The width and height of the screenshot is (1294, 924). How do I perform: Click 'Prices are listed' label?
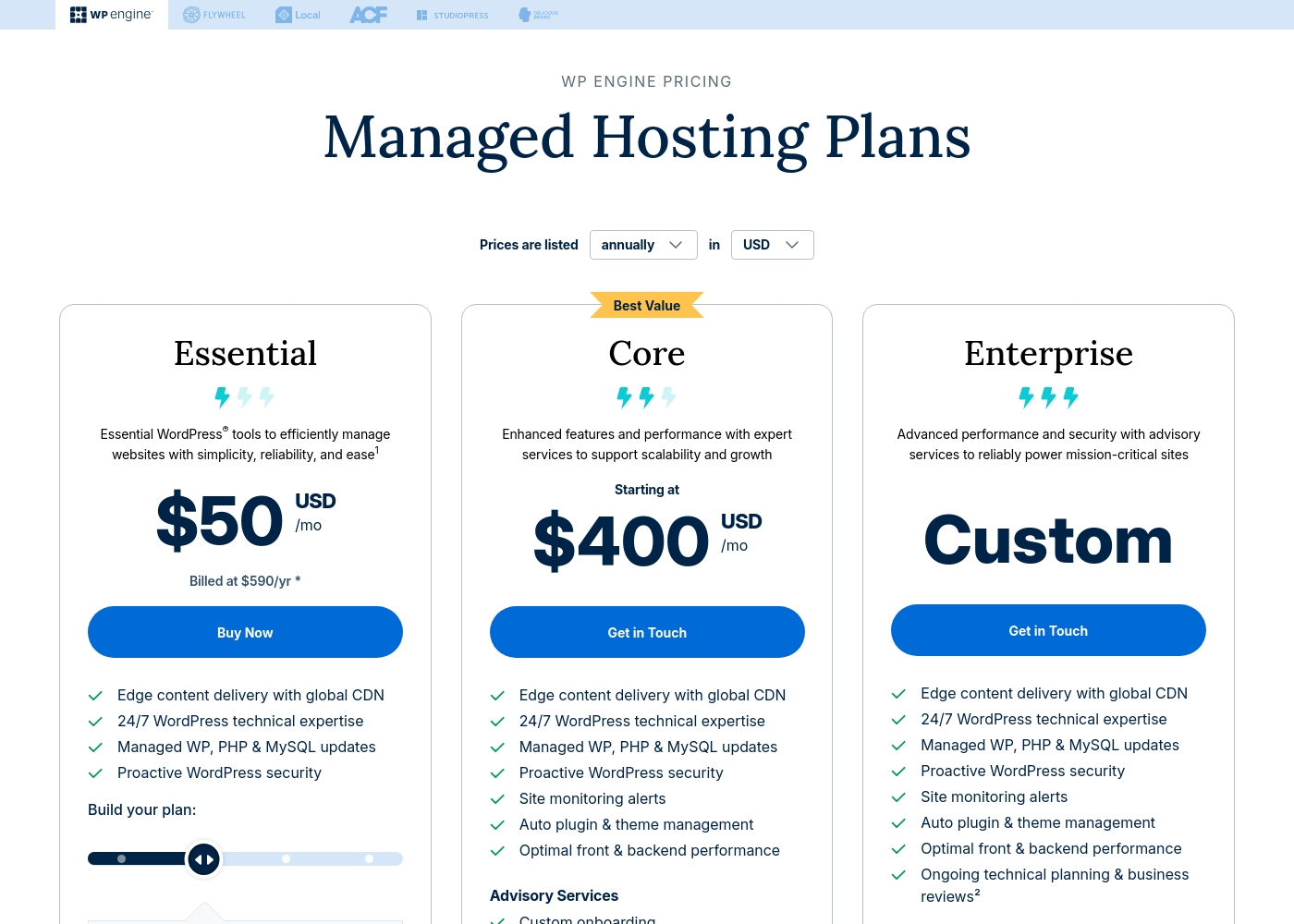(x=529, y=245)
